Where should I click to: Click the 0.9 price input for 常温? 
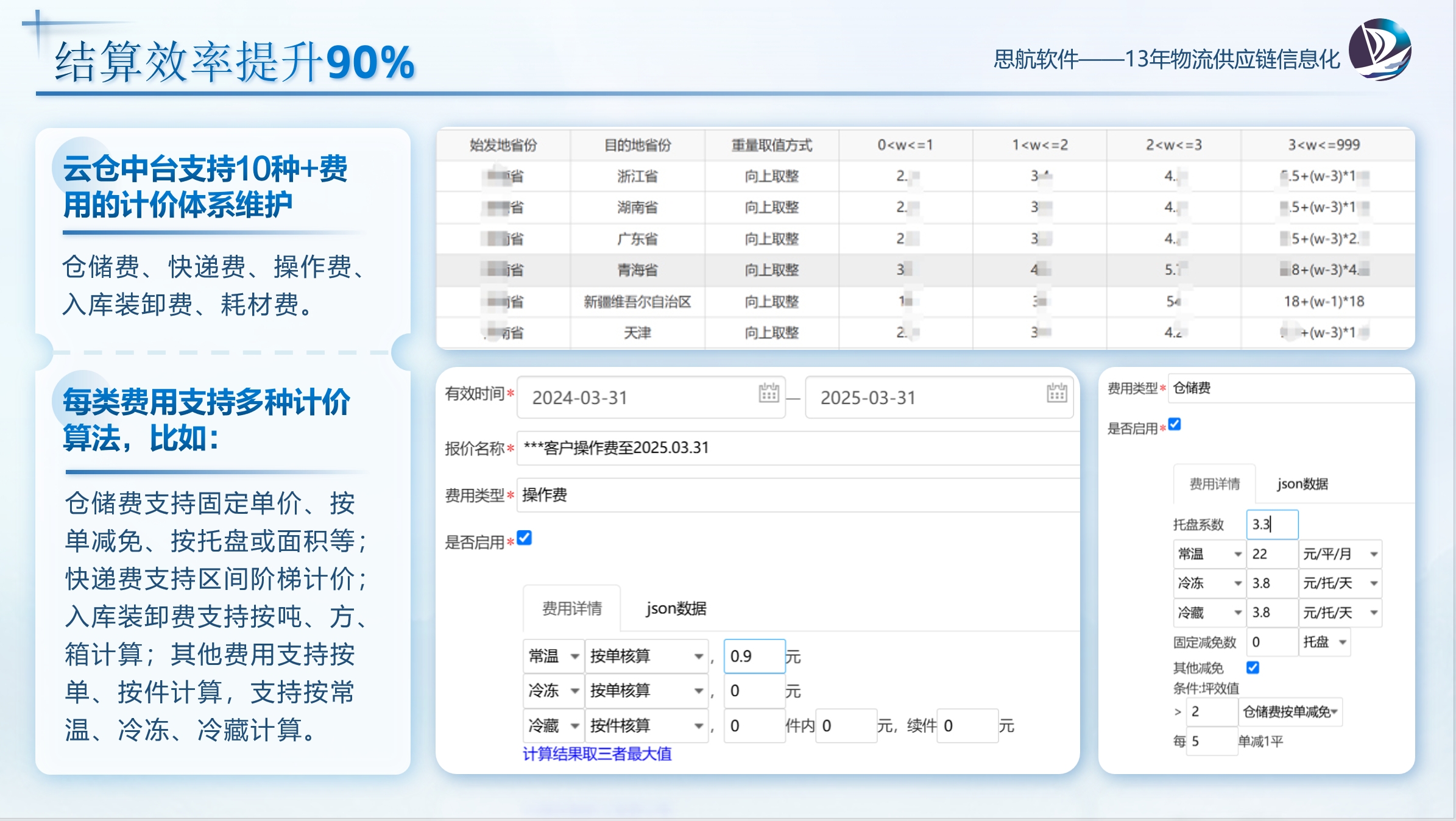(x=754, y=656)
